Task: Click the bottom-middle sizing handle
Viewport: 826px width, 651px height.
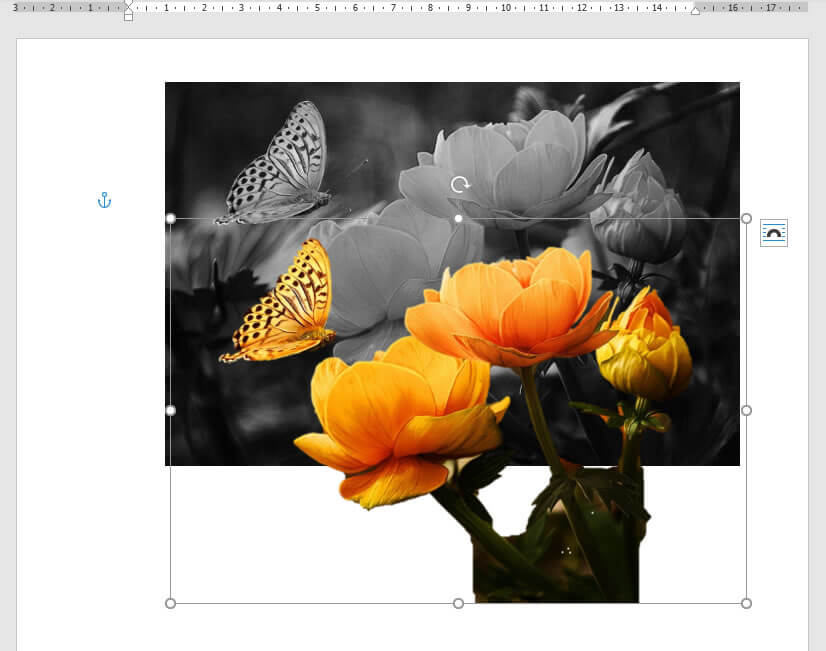Action: point(458,603)
